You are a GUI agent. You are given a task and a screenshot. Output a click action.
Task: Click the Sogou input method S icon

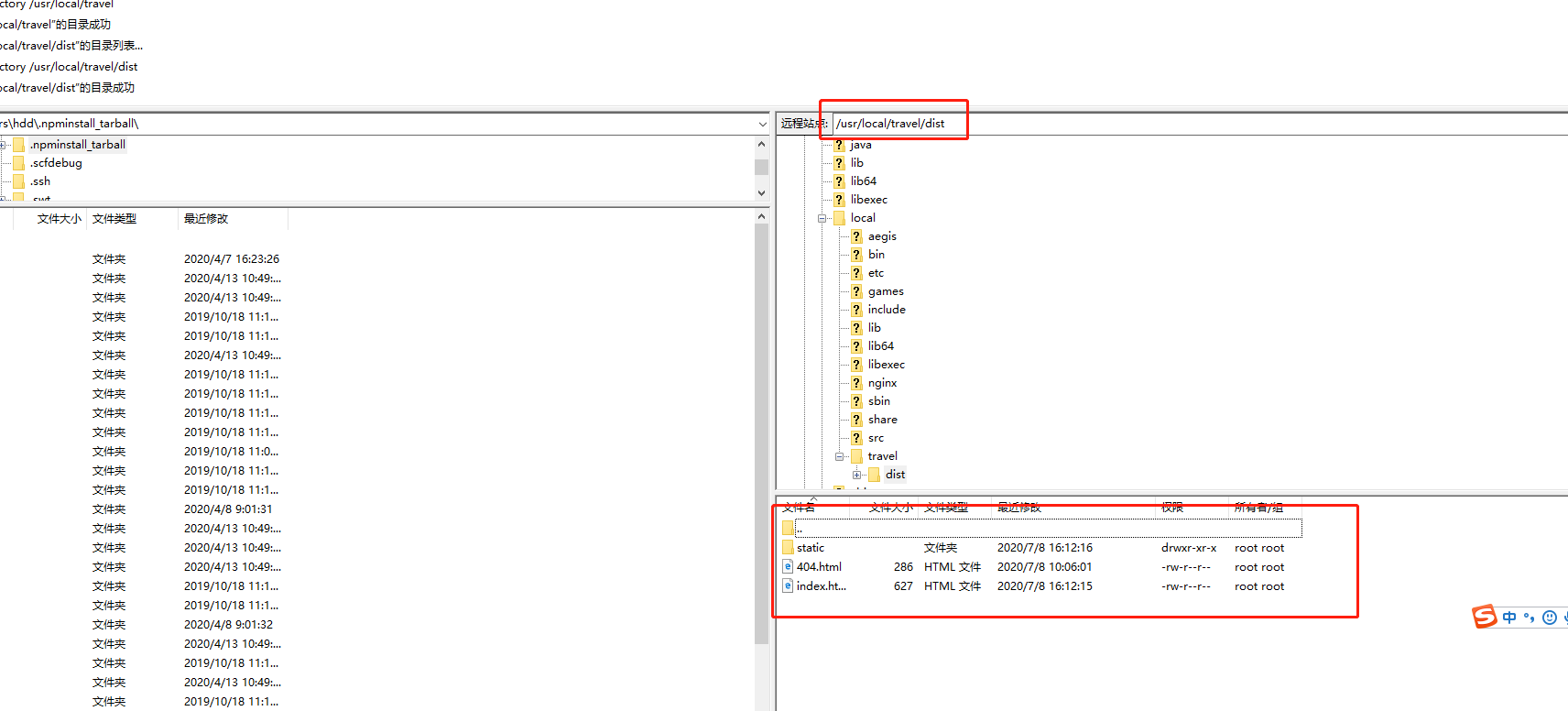tap(1485, 617)
